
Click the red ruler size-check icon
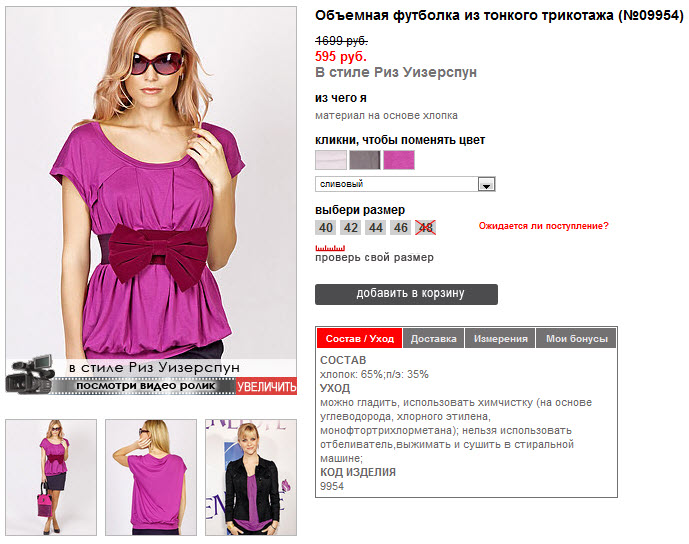(x=330, y=248)
